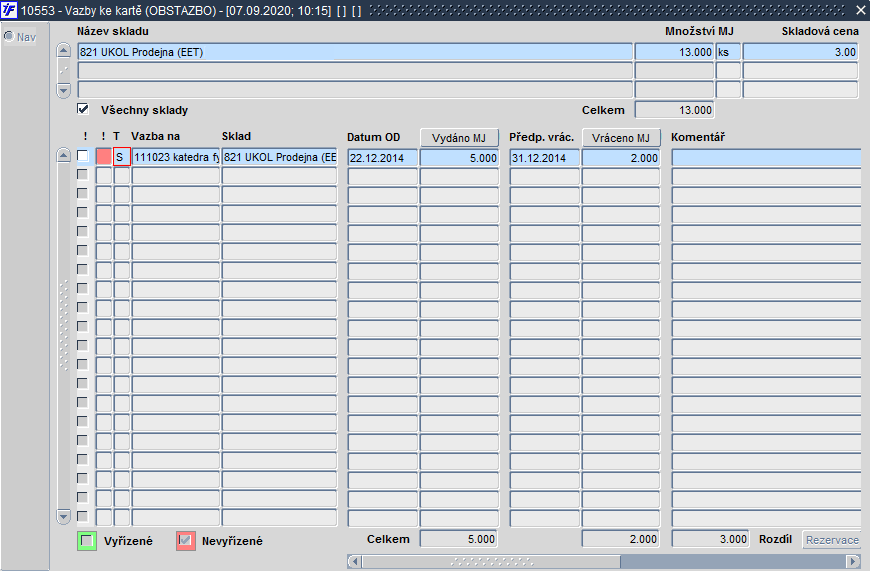
Task: Click the bottom Celkem issued total 5.000
Action: pos(458,539)
